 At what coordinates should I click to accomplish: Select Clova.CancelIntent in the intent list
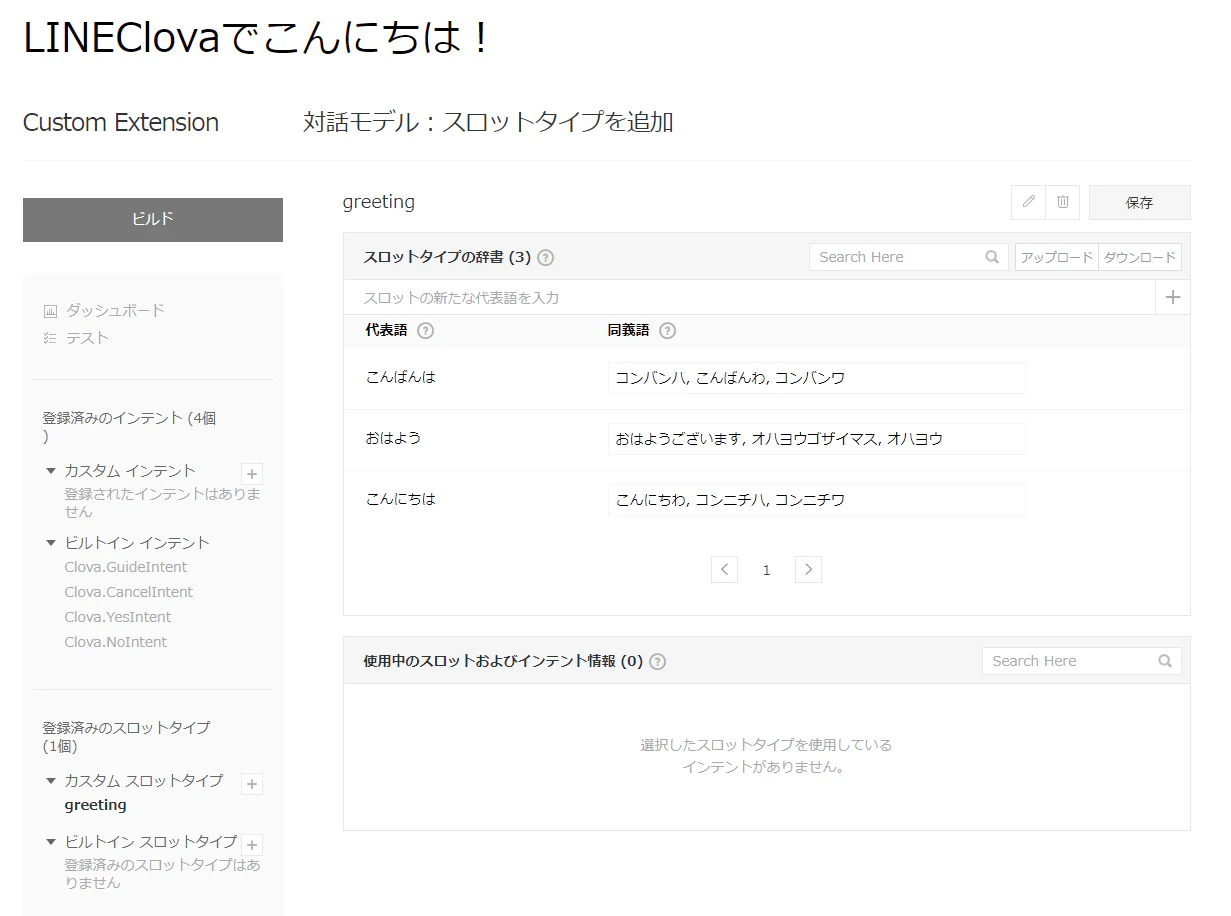click(x=129, y=592)
